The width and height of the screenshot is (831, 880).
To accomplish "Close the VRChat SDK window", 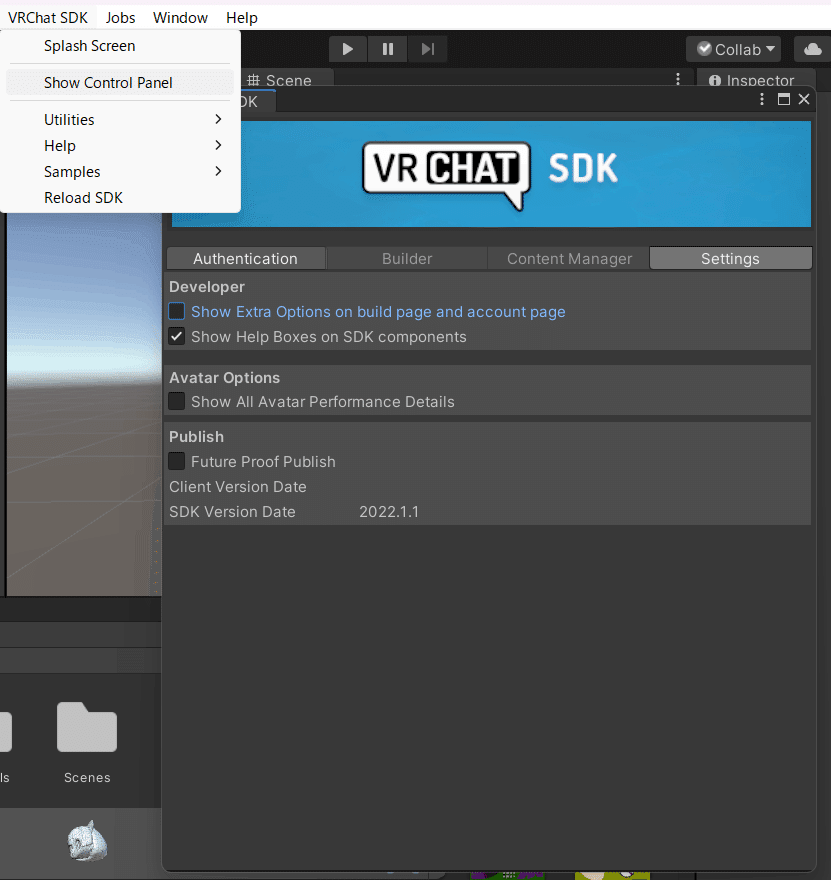I will pos(804,99).
